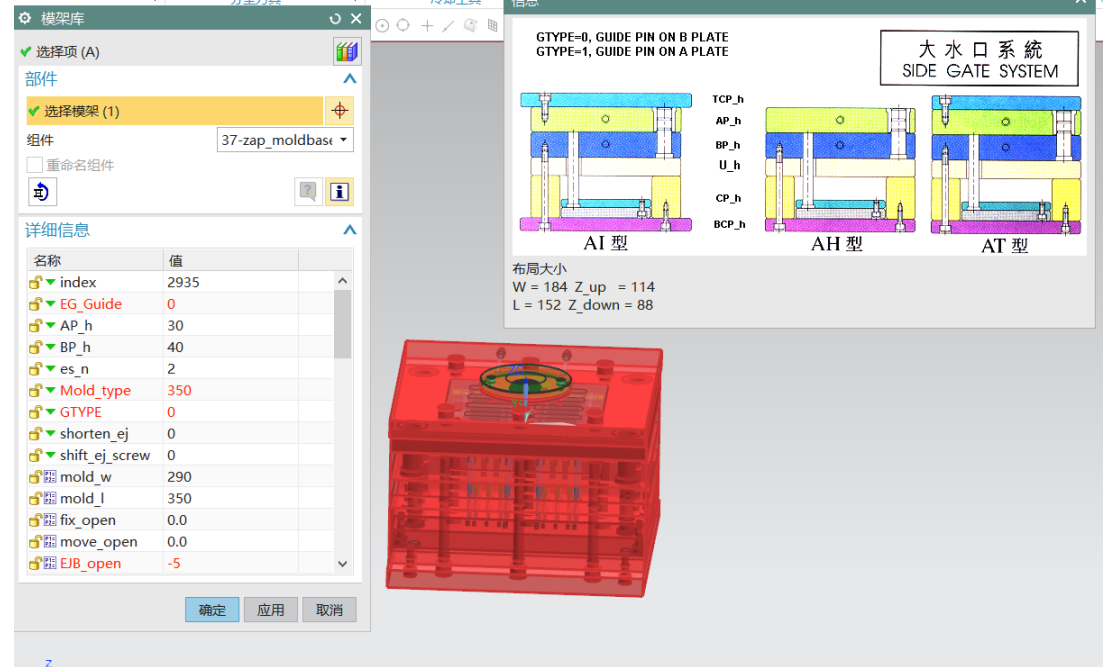Open the GTYPE value dropdown arrow
The image size is (1110, 667).
51,412
